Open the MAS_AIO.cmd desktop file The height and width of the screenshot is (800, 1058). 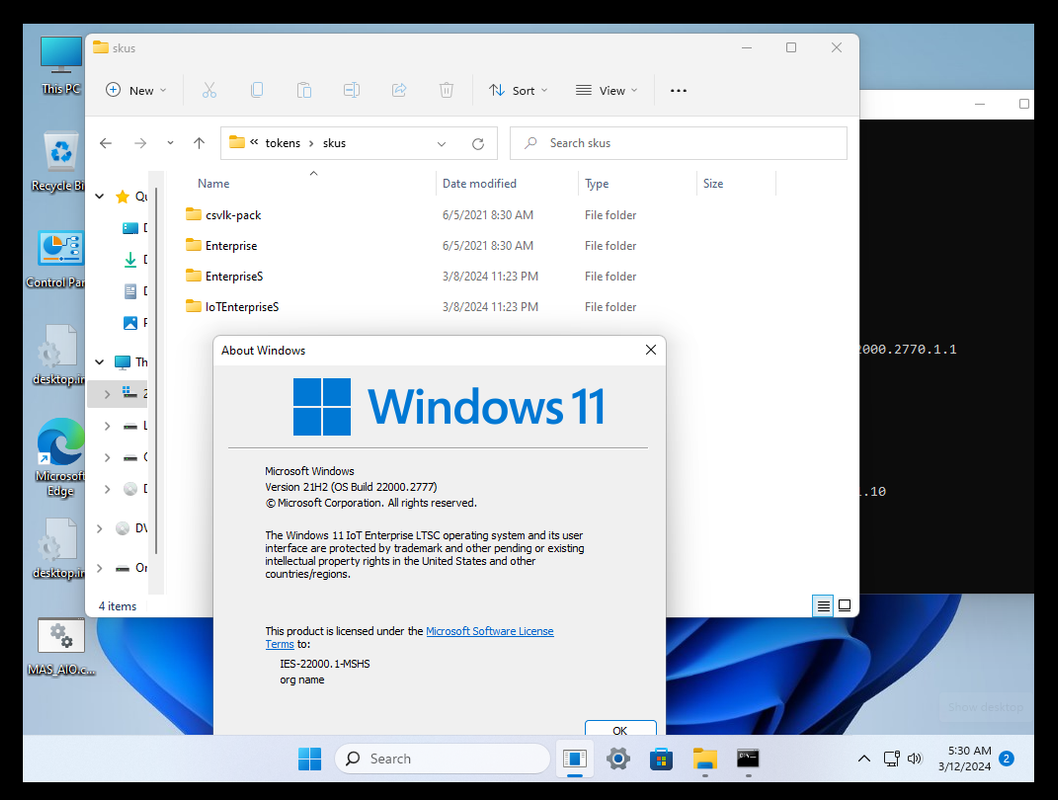click(x=61, y=646)
